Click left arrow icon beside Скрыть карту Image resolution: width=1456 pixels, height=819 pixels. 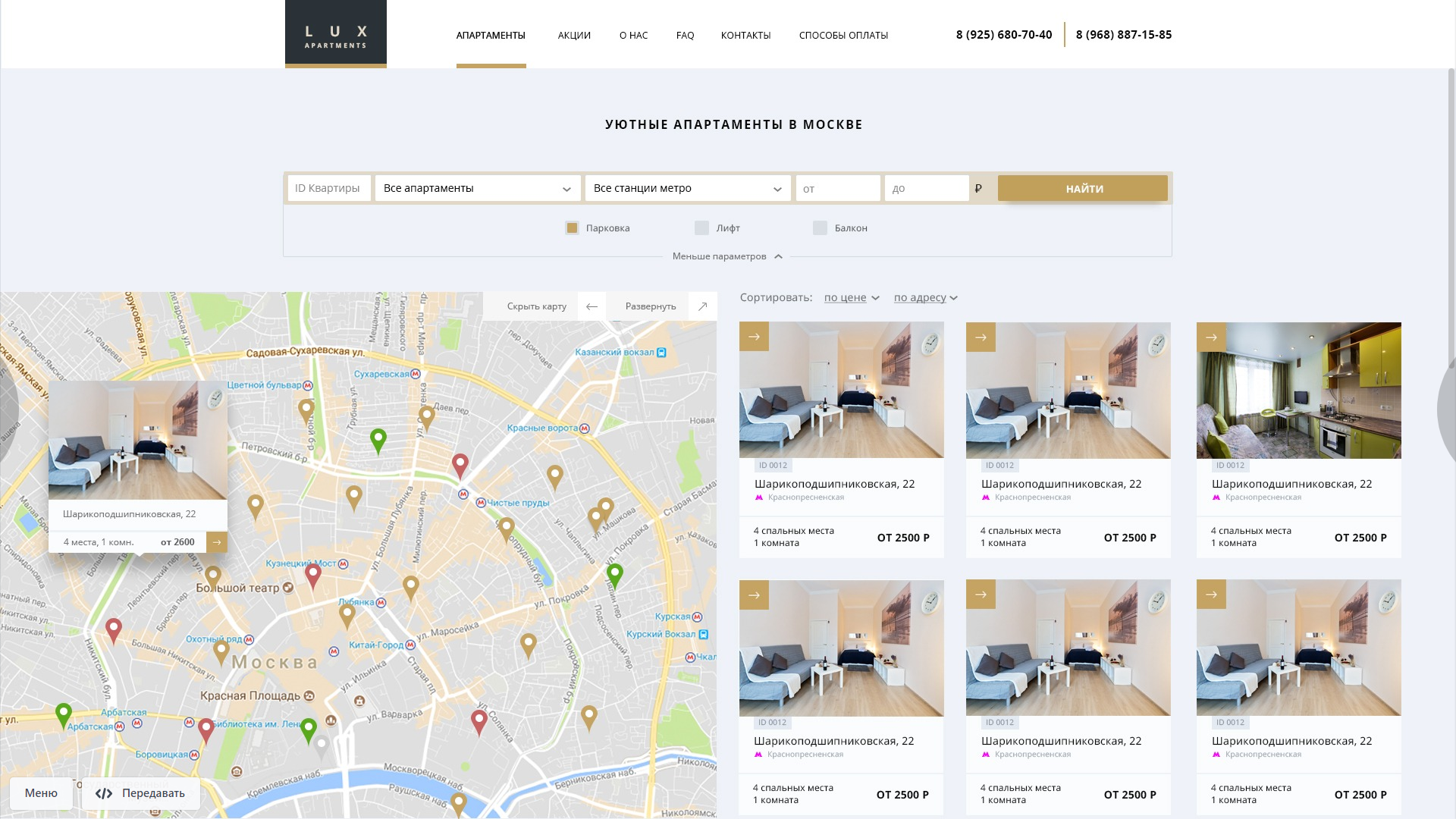point(591,306)
